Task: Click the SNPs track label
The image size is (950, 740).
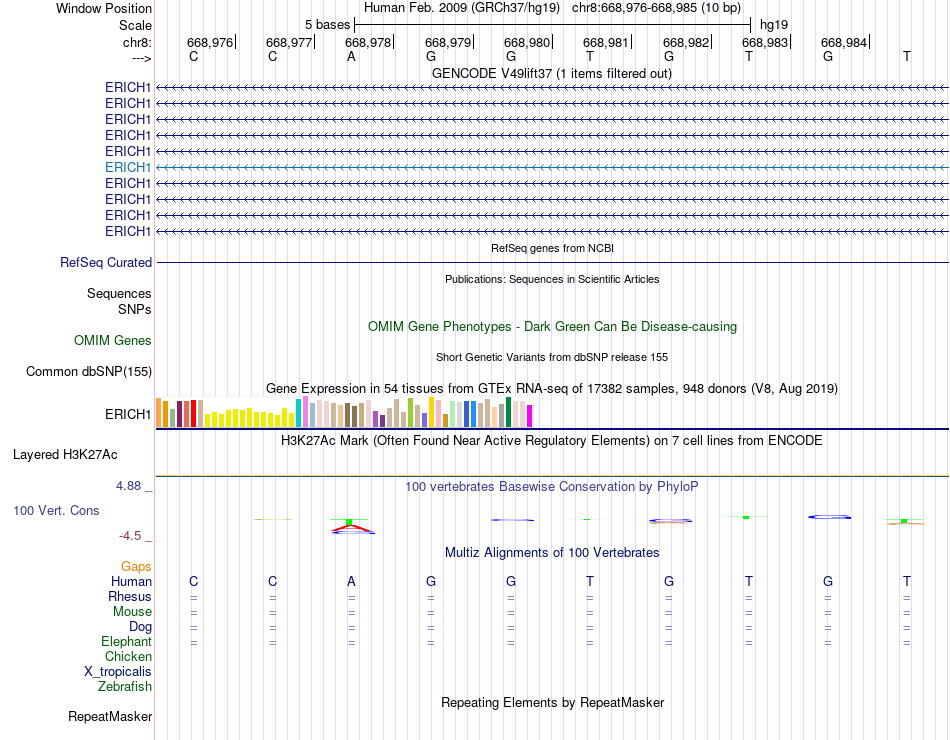Action: (135, 309)
